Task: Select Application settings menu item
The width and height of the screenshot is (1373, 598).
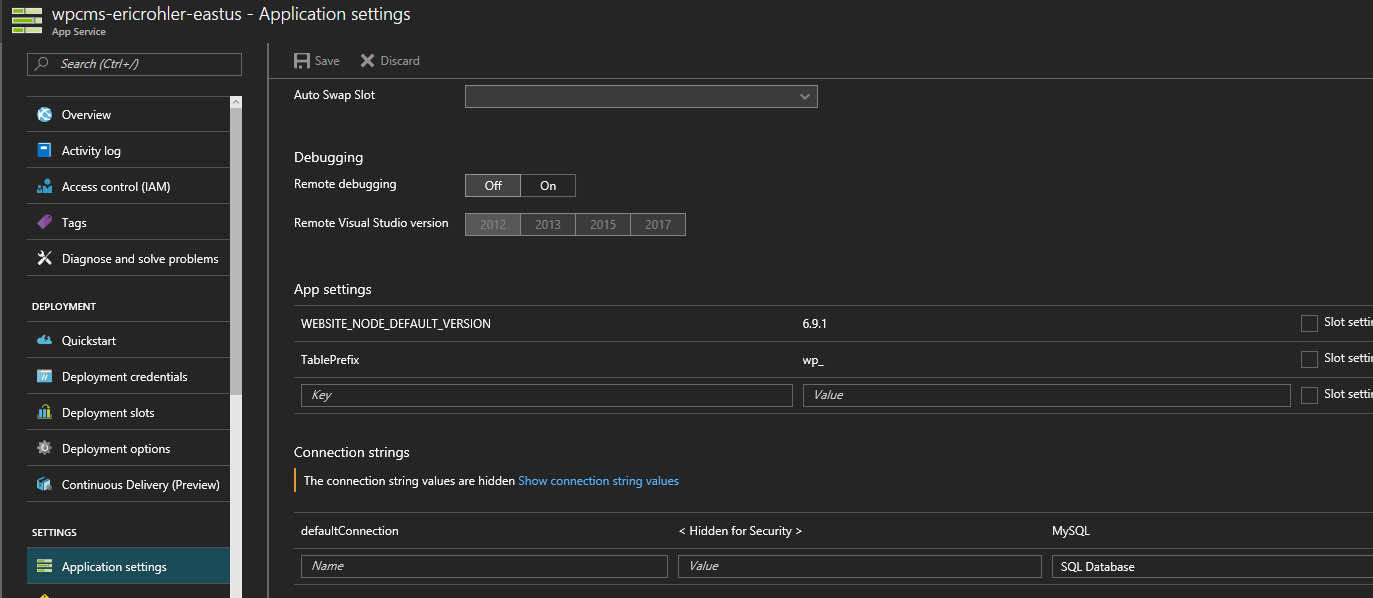Action: click(x=128, y=567)
